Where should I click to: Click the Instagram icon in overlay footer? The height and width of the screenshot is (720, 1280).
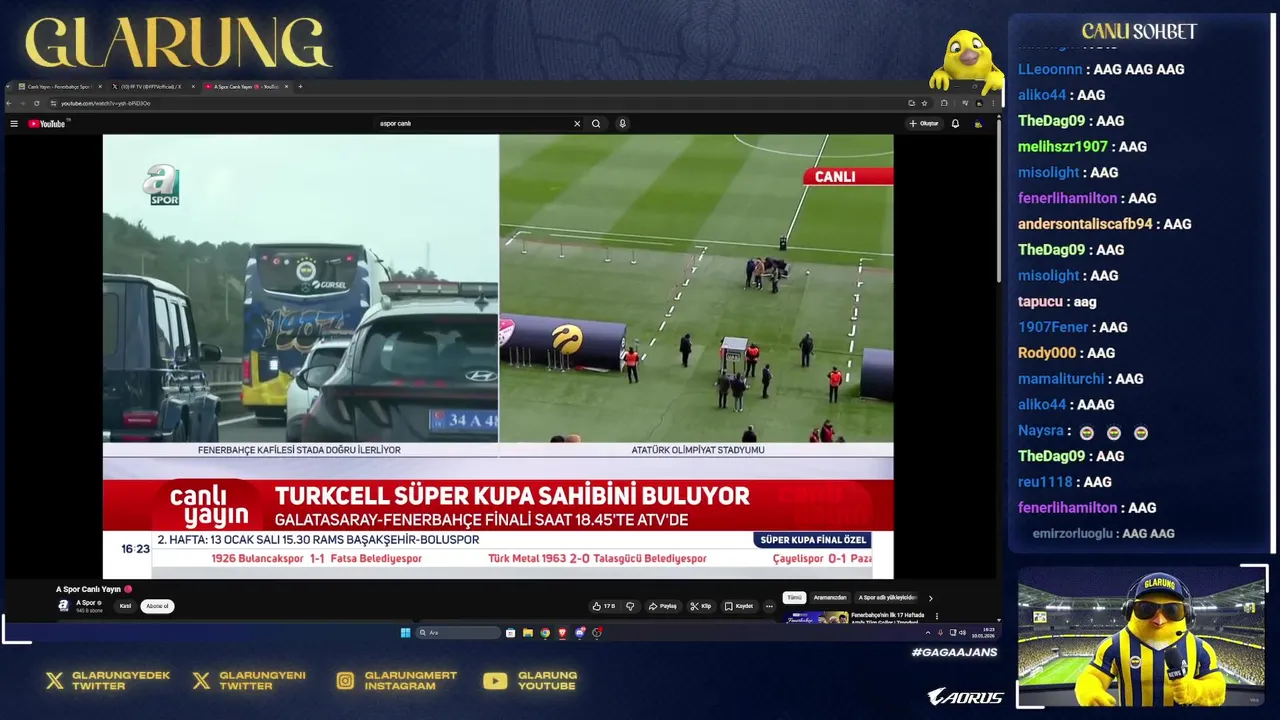coord(345,681)
